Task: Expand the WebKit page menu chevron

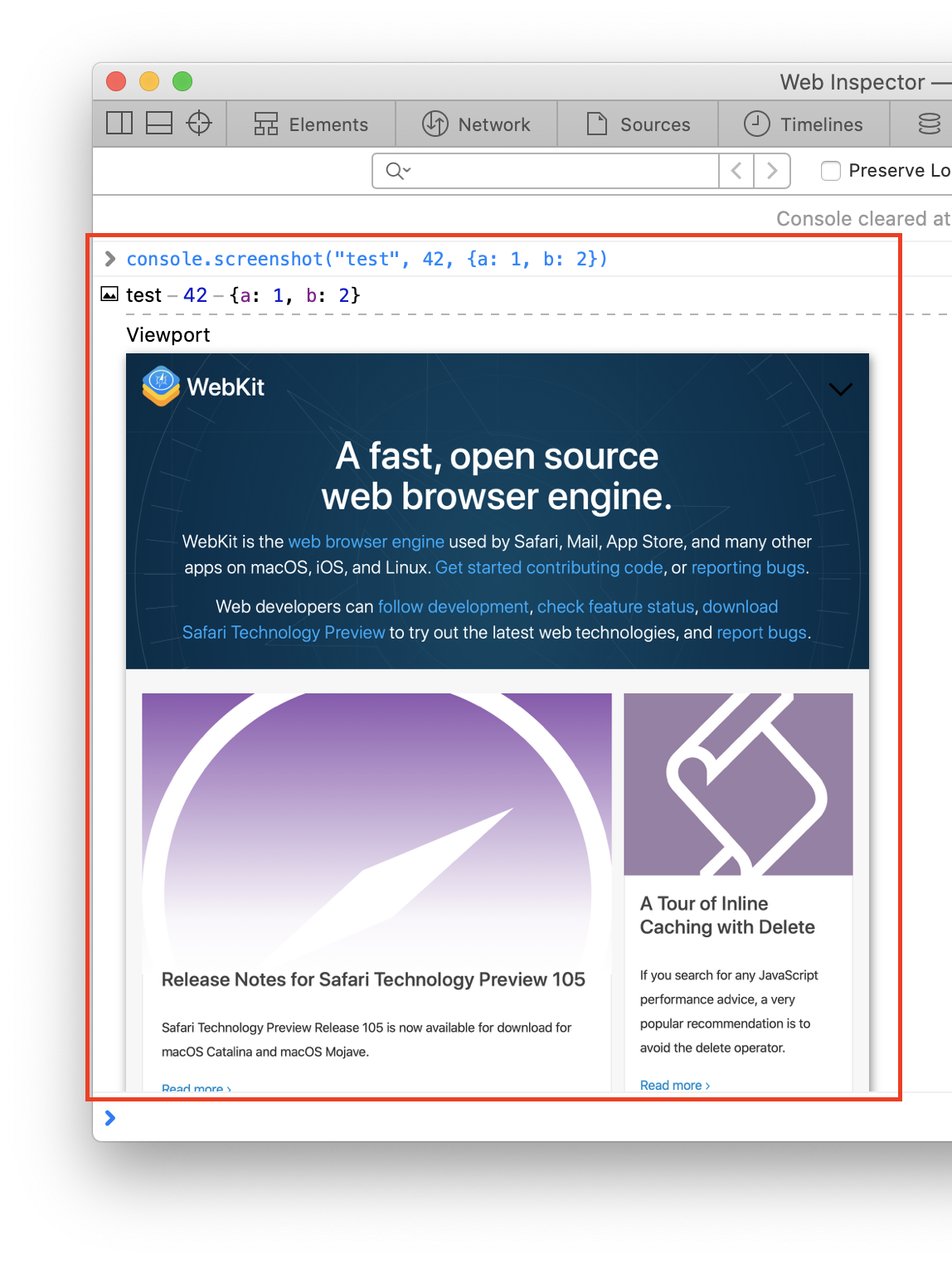Action: [x=840, y=390]
